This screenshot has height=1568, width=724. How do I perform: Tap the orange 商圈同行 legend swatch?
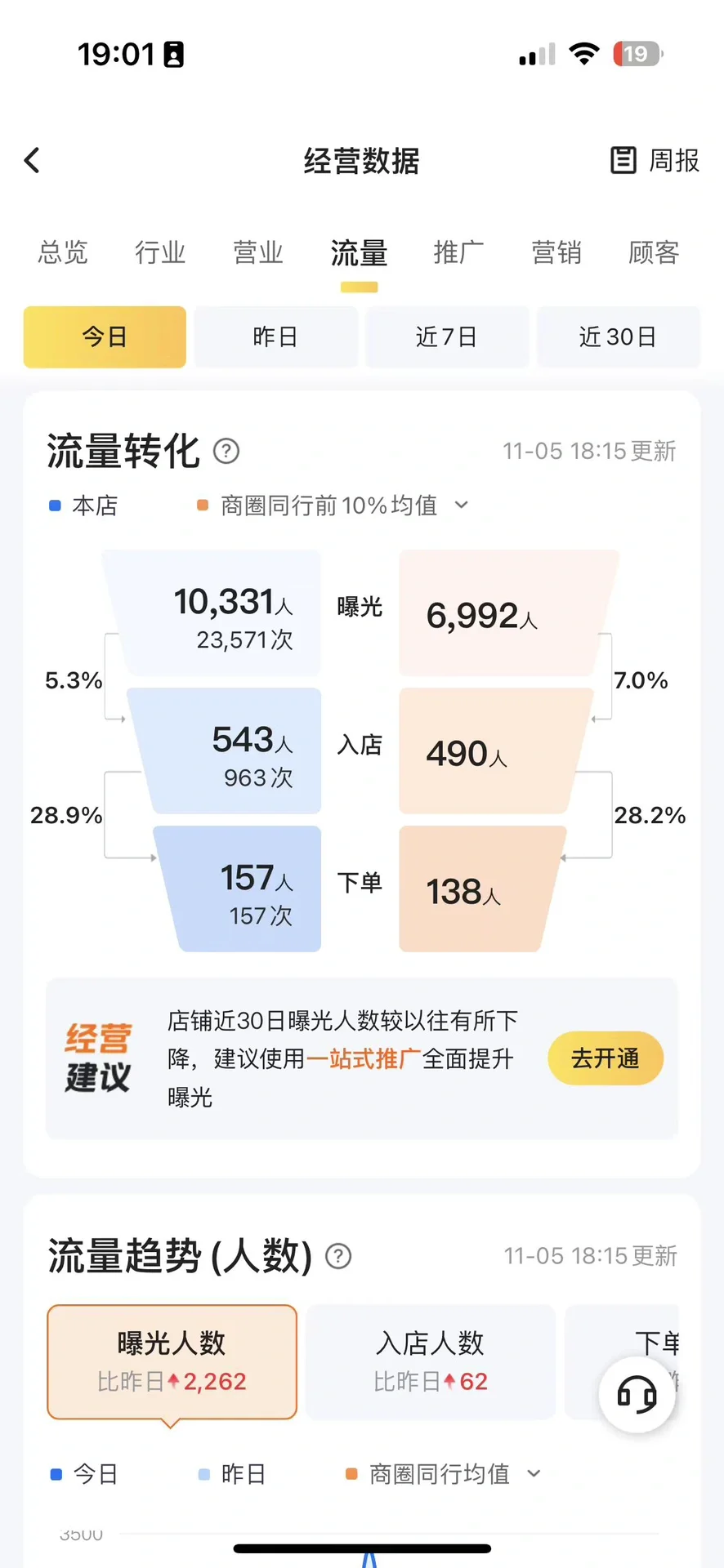tap(203, 506)
